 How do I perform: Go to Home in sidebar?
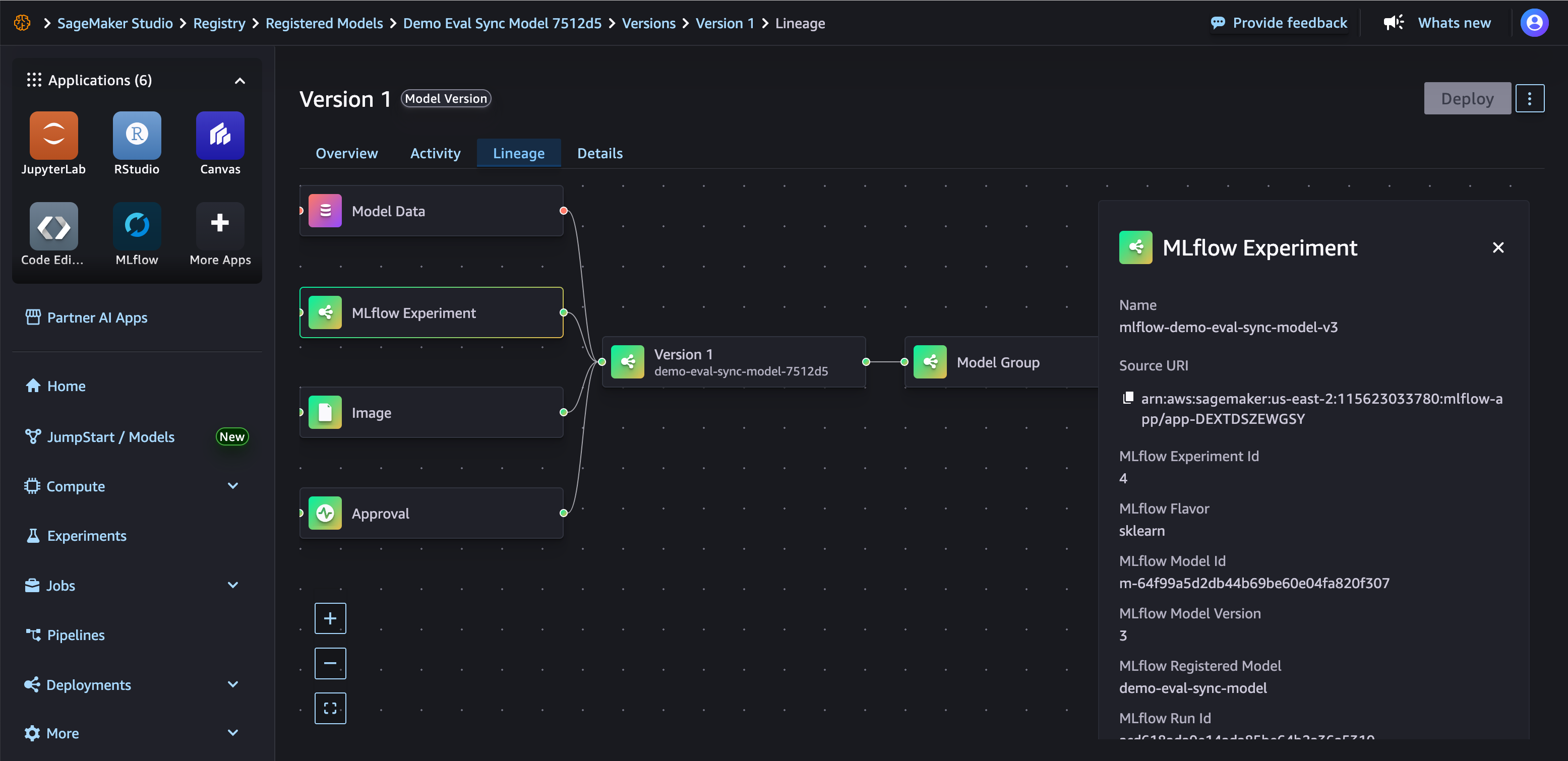click(67, 386)
